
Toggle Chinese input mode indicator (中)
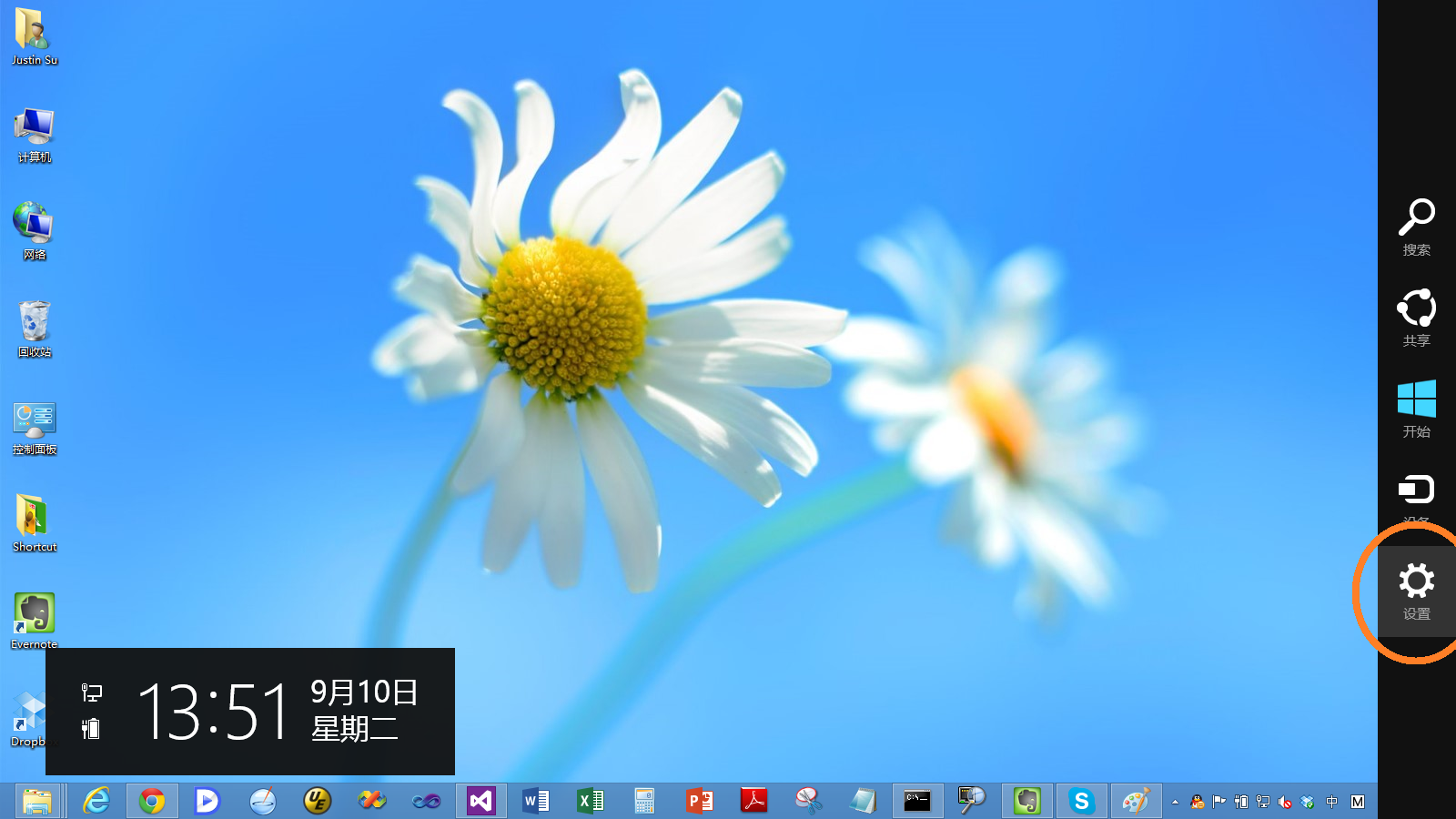pyautogui.click(x=1332, y=802)
